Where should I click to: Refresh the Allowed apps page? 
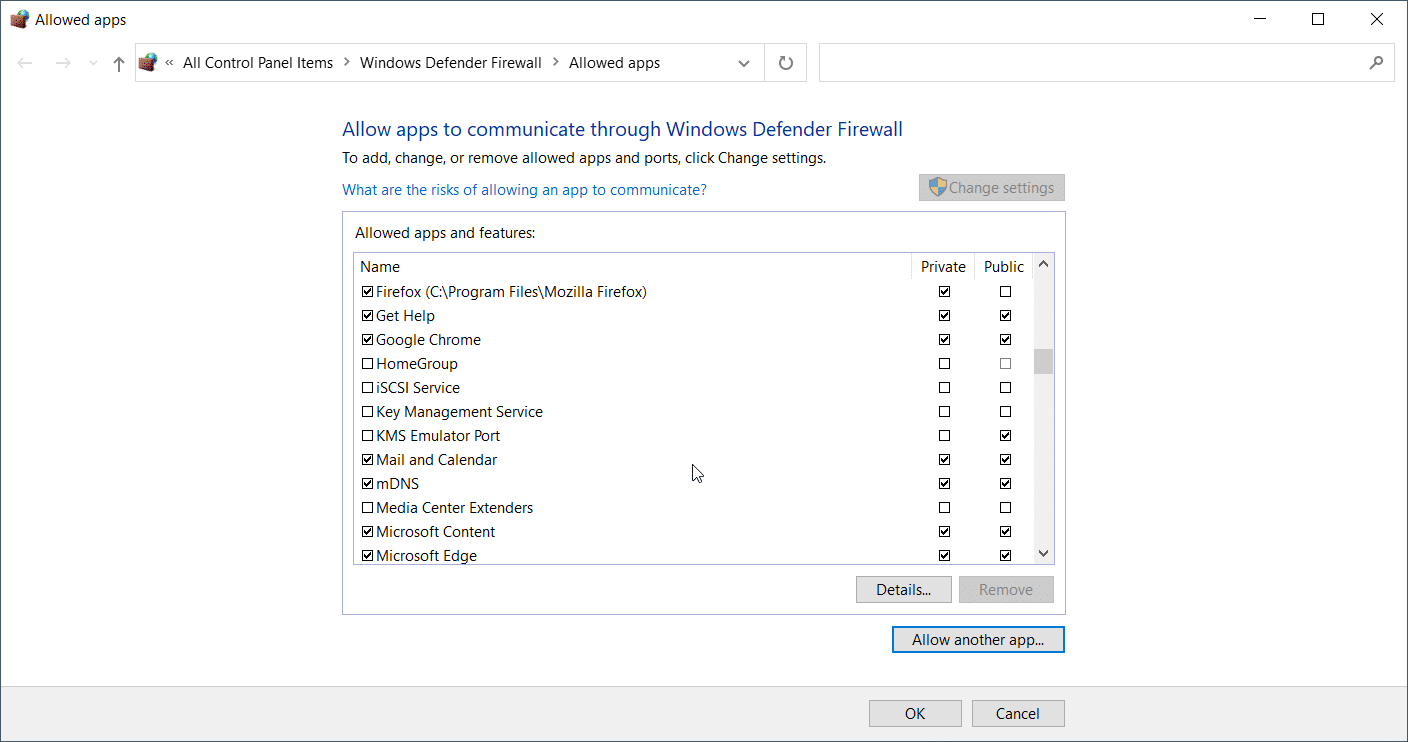786,63
